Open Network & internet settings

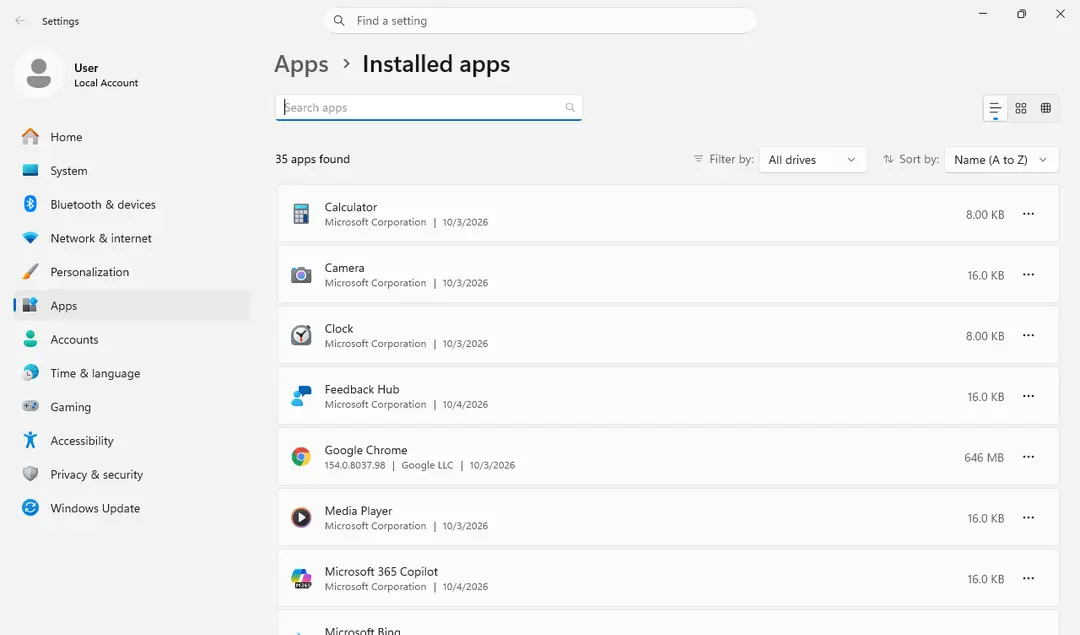click(x=132, y=238)
